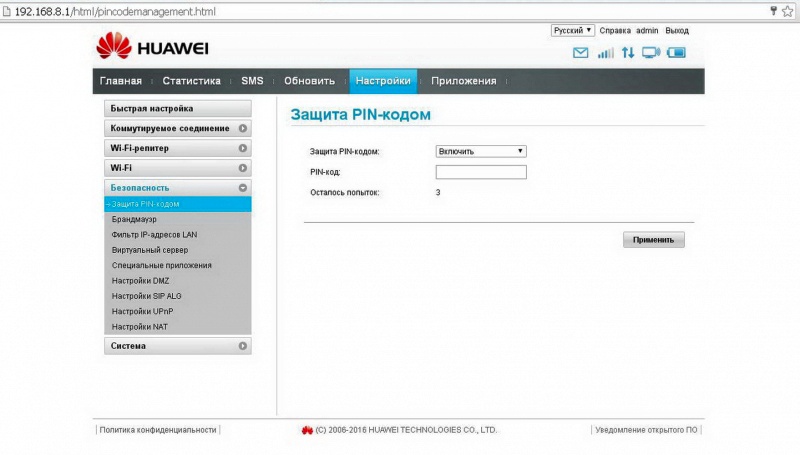The image size is (800, 455).
Task: Click the Huawei logo
Action: pos(152,46)
